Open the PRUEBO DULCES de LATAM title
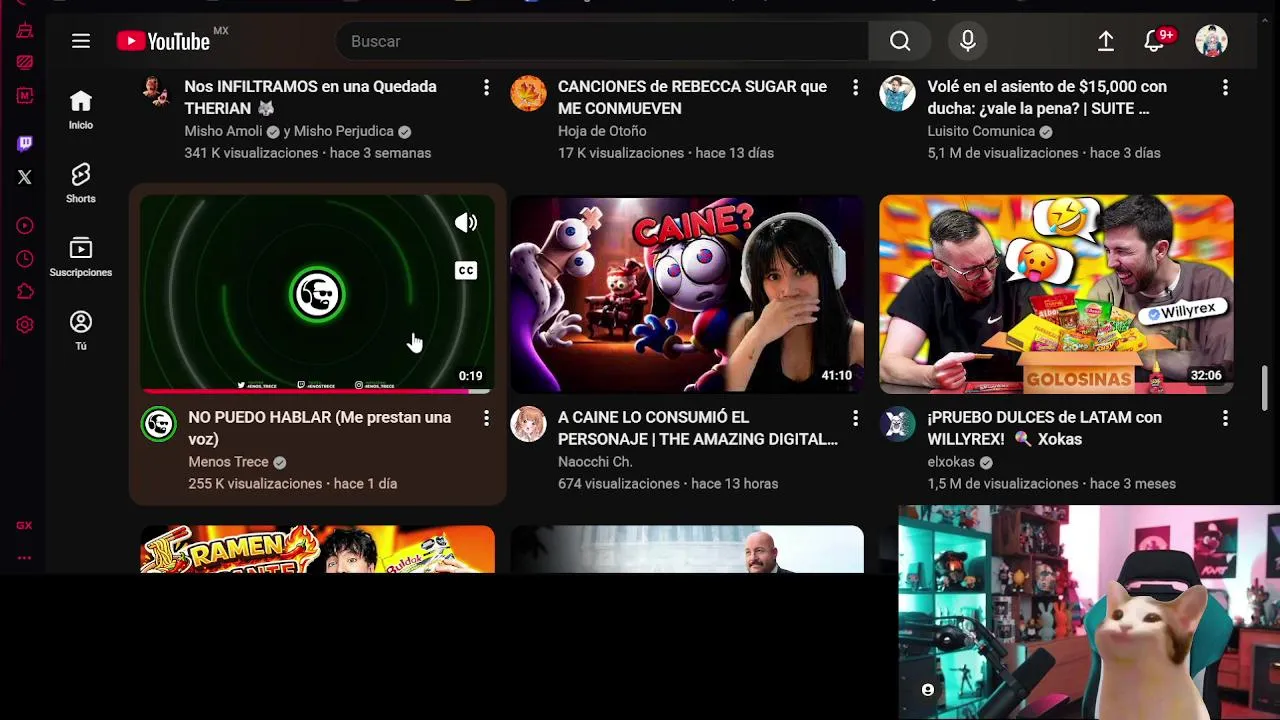 point(1044,428)
